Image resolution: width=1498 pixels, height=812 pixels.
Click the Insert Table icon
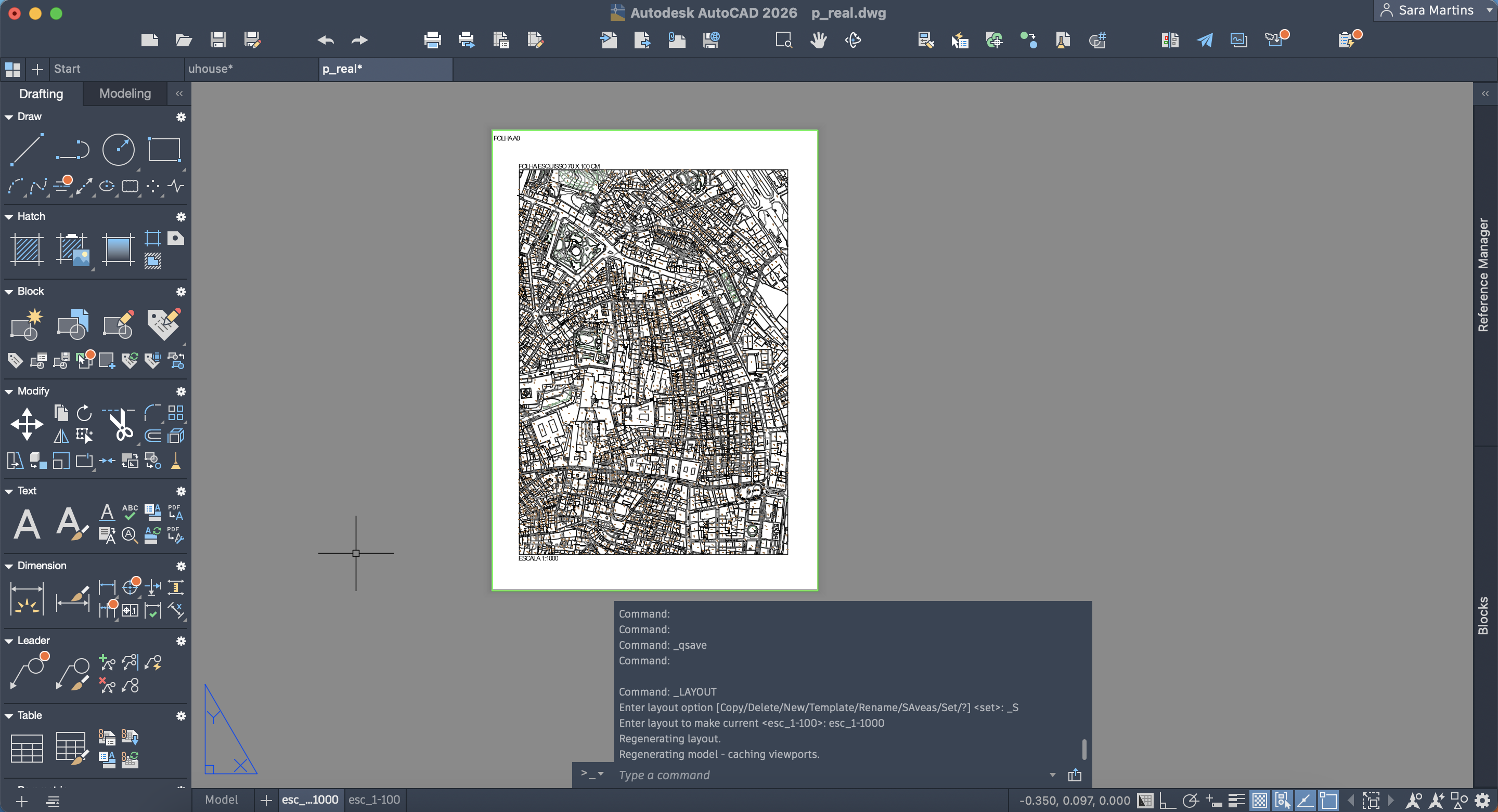(x=27, y=748)
